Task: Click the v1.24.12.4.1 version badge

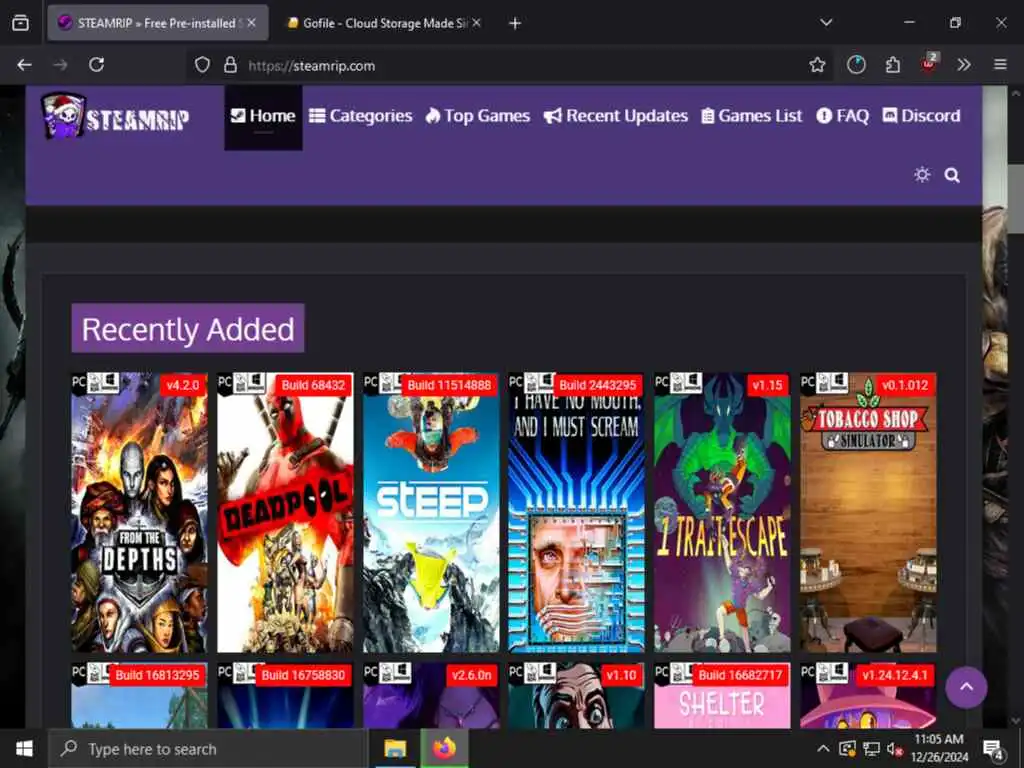Action: [x=895, y=675]
